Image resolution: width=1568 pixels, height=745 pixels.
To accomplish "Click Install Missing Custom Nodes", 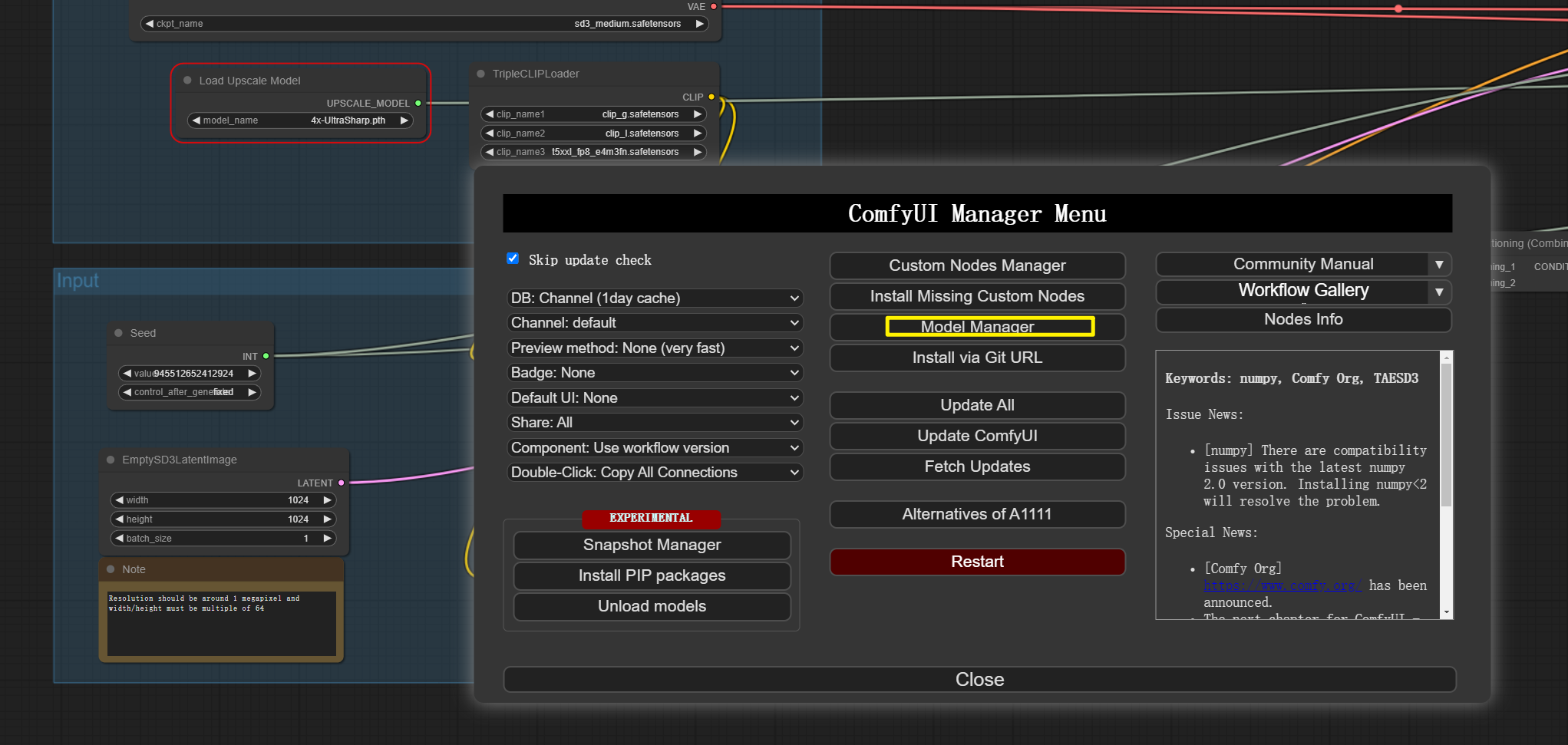I will [x=977, y=296].
